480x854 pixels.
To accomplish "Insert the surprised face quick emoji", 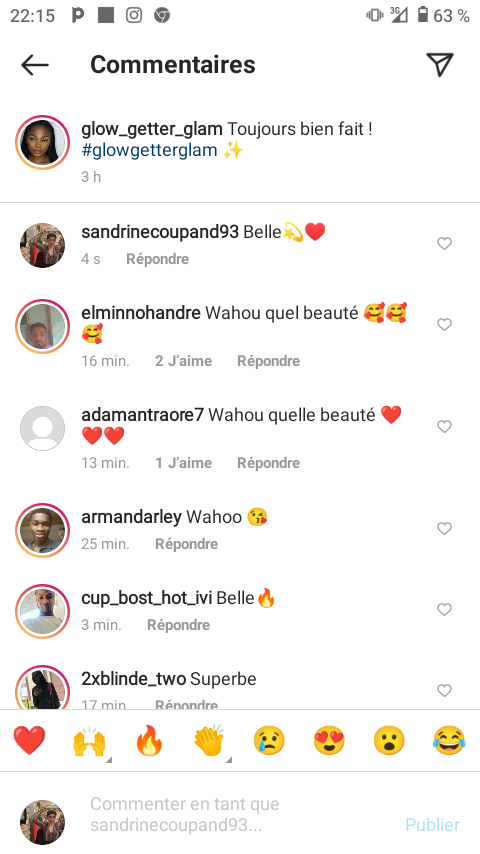I will (389, 740).
